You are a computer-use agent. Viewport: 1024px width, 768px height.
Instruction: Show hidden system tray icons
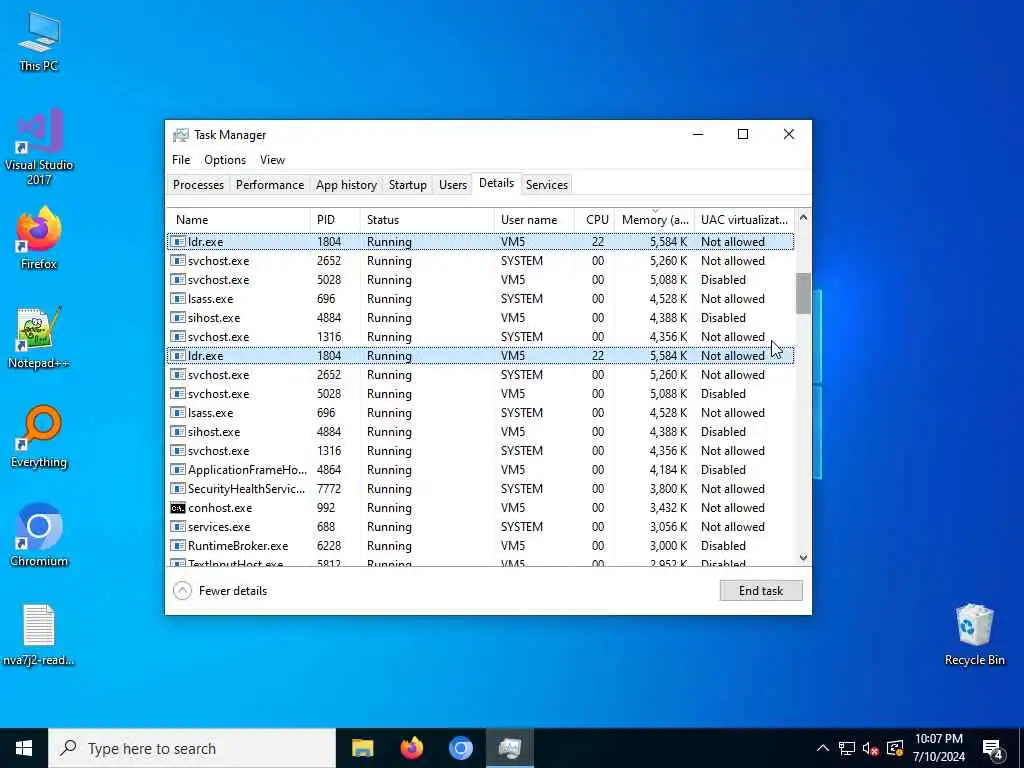(823, 748)
